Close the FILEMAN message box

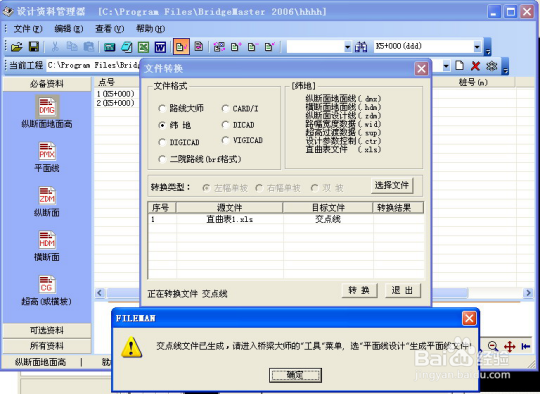coord(469,318)
